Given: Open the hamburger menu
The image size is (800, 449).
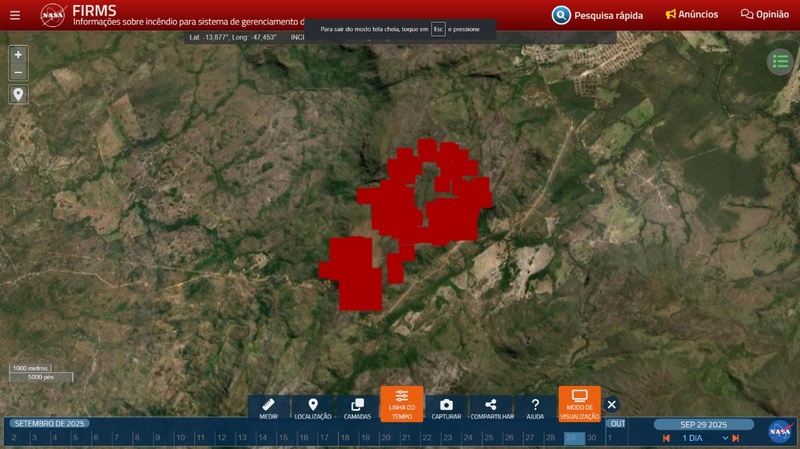Looking at the screenshot, I should (14, 15).
